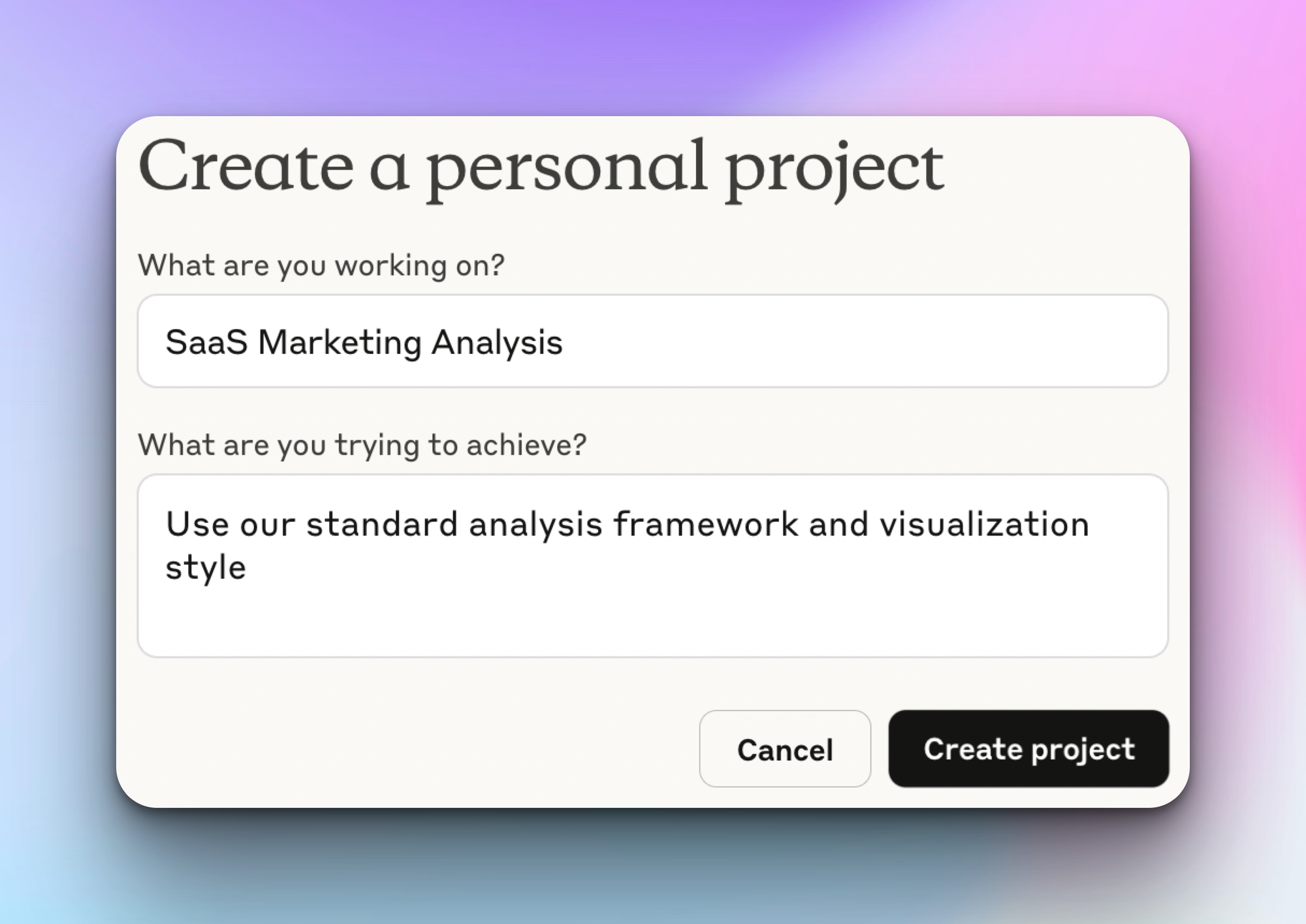Viewport: 1306px width, 924px height.
Task: Place cursor on the word 'style'
Action: pyautogui.click(x=206, y=567)
